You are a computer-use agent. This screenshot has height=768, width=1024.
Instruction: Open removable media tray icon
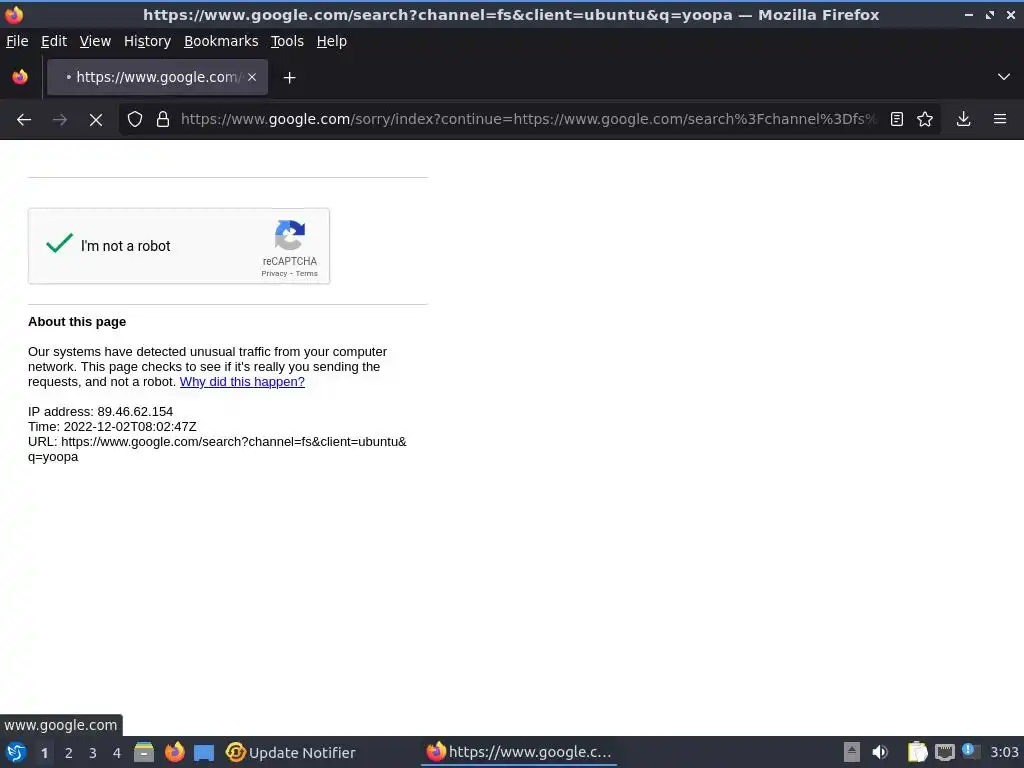[852, 752]
